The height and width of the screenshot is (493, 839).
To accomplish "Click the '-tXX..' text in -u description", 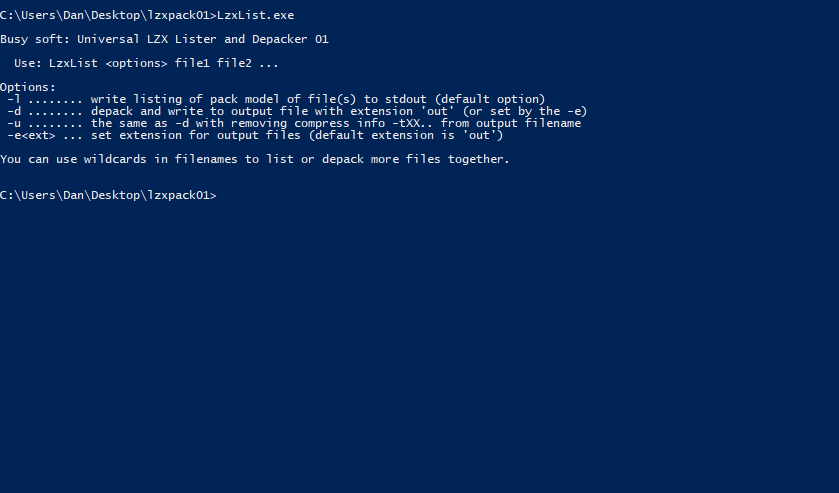I will coord(413,123).
